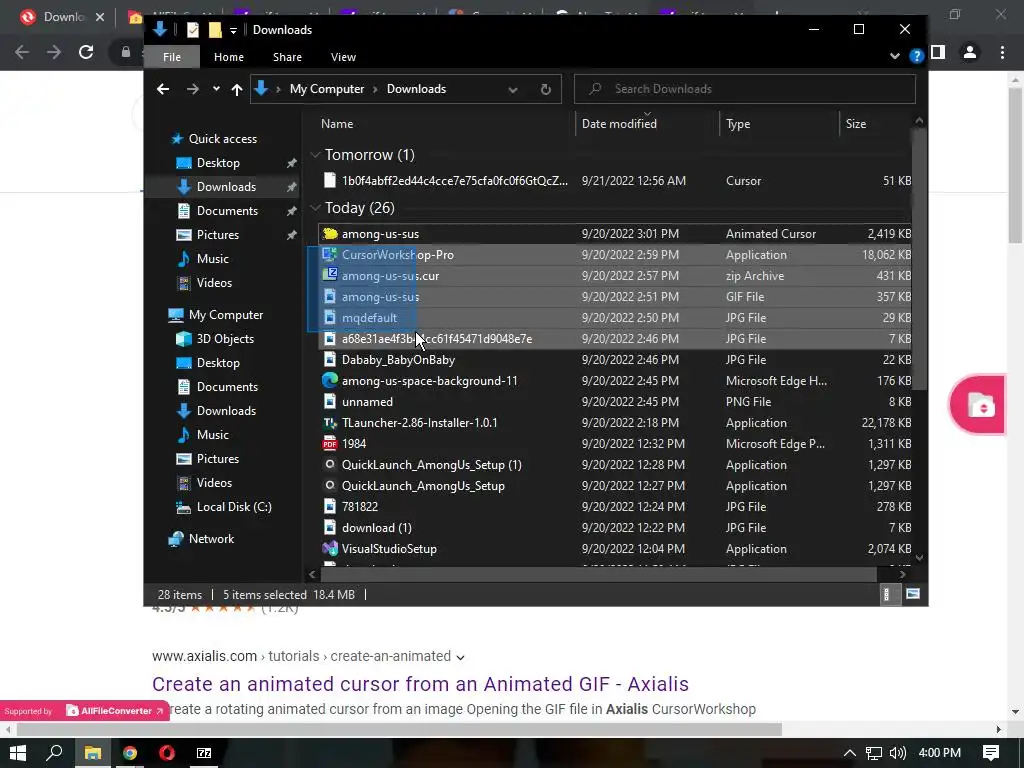The width and height of the screenshot is (1024, 768).
Task: Sort by the Size column header
Action: pos(856,123)
